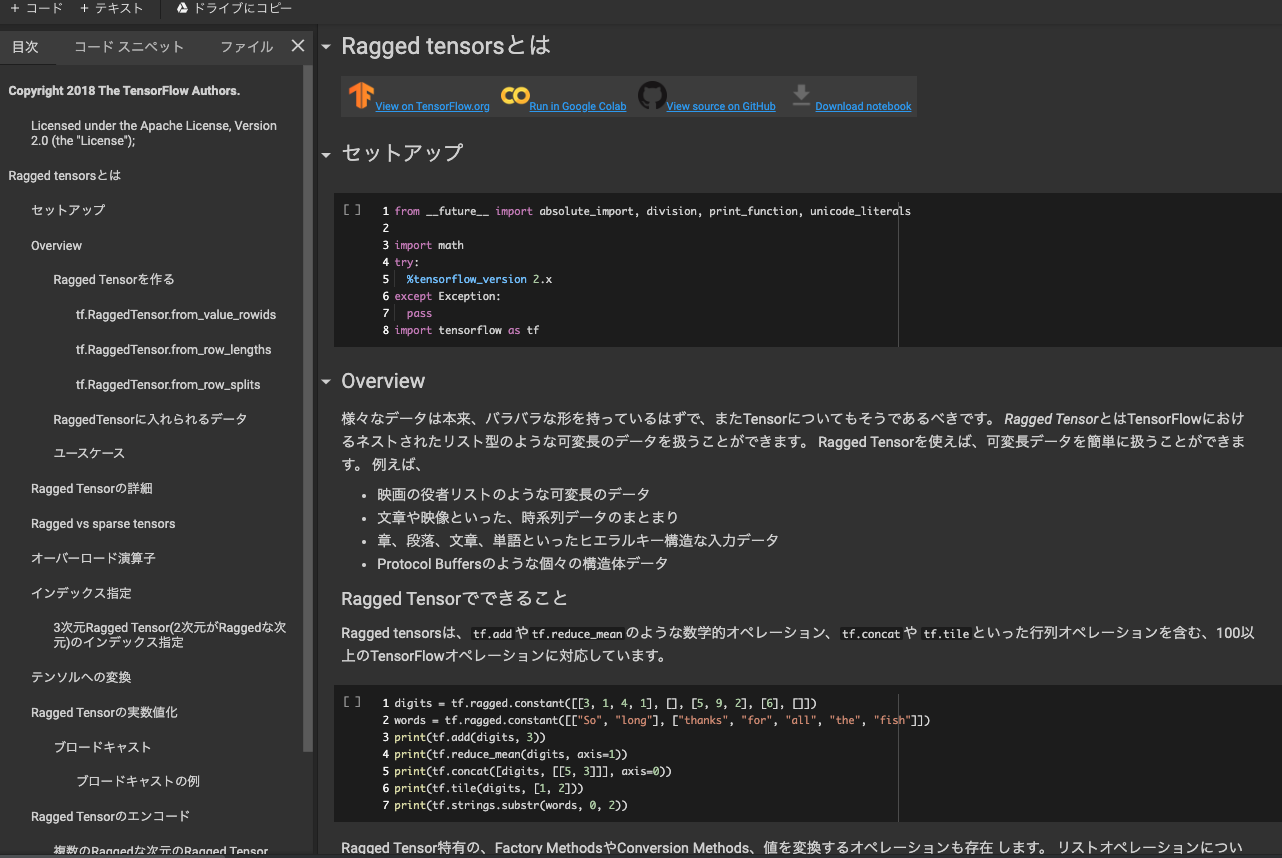Click the 映画の役者リスト bullet text
Screen dimensions: 1282x858
pyautogui.click(x=513, y=495)
